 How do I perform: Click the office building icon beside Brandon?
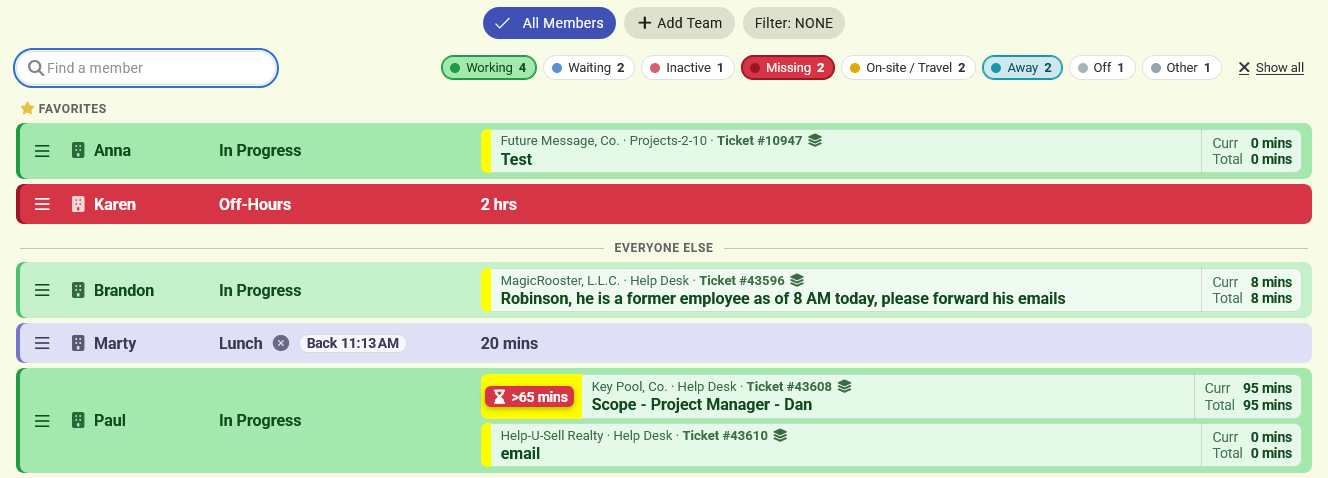pos(78,290)
